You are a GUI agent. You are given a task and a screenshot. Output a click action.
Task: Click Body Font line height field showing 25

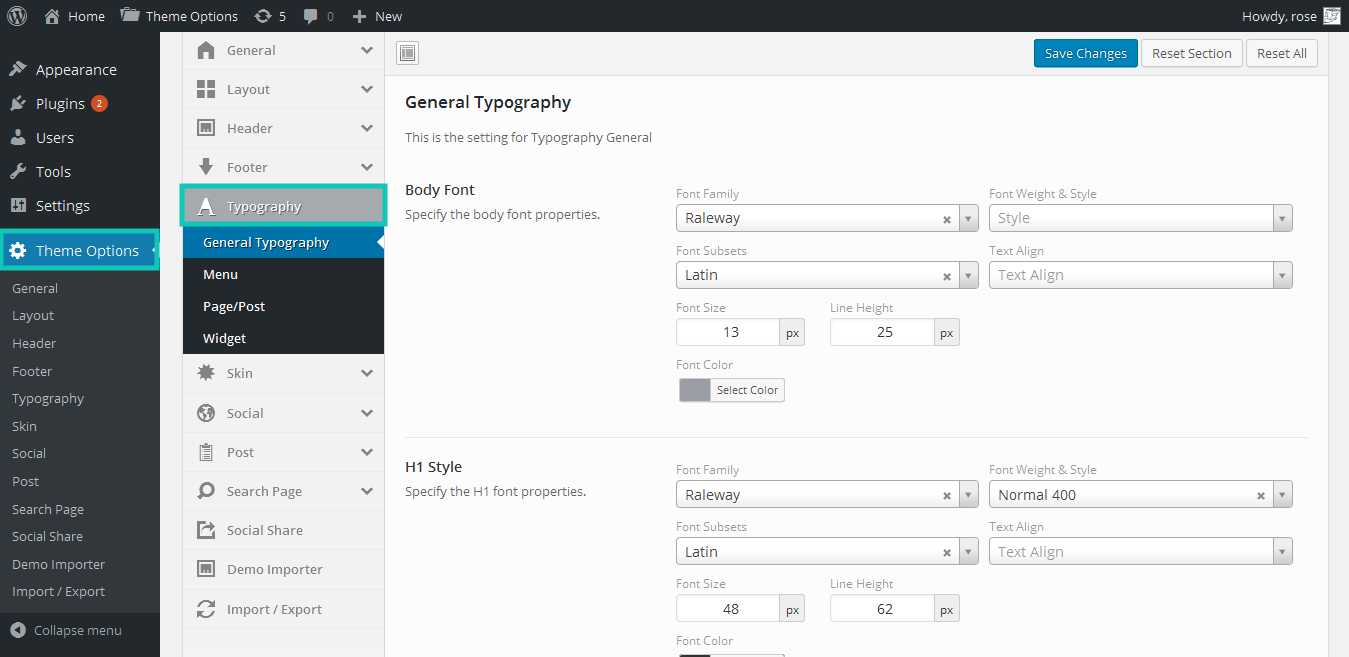pyautogui.click(x=883, y=332)
